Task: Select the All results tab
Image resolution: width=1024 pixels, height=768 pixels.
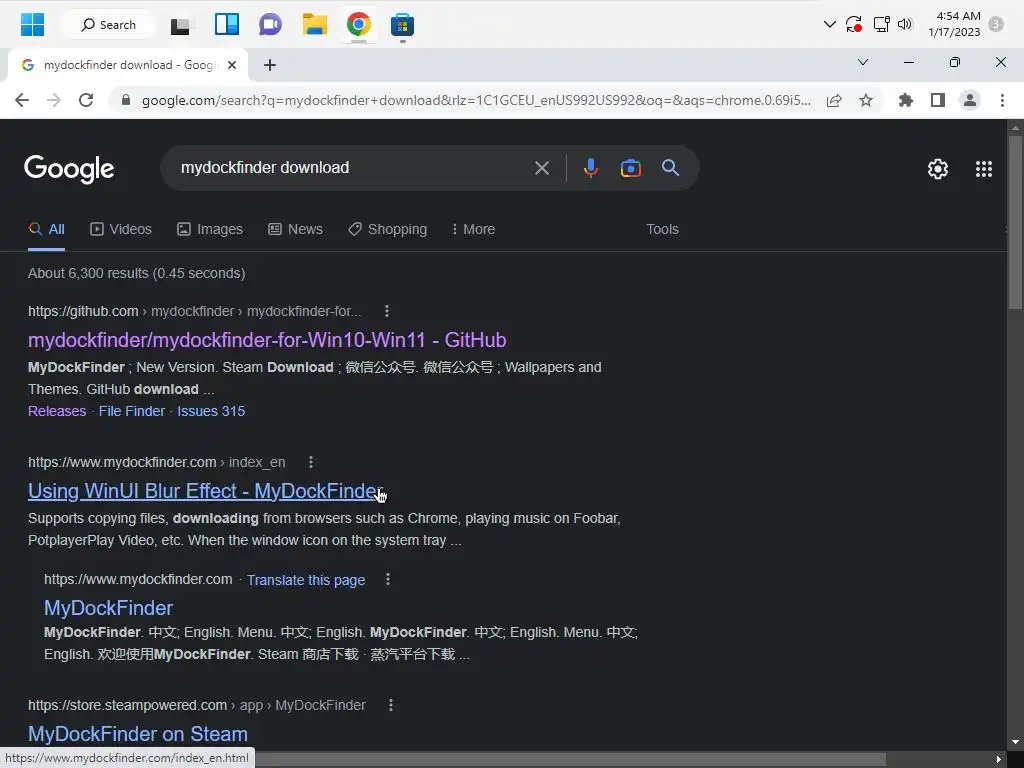Action: pyautogui.click(x=46, y=229)
